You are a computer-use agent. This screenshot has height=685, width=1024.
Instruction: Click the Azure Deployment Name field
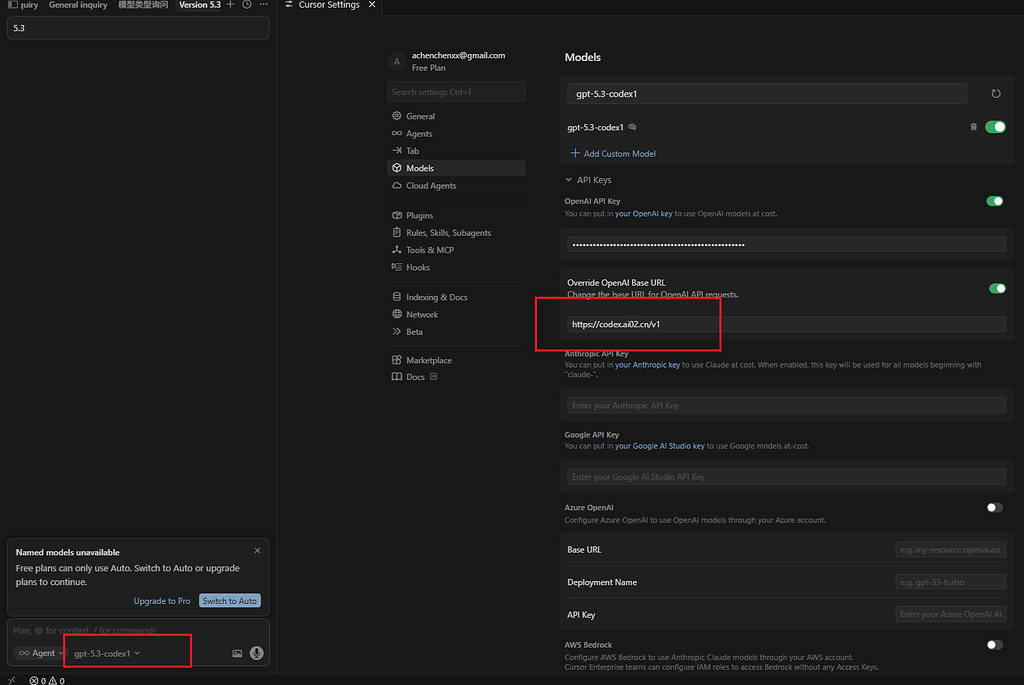click(x=950, y=582)
